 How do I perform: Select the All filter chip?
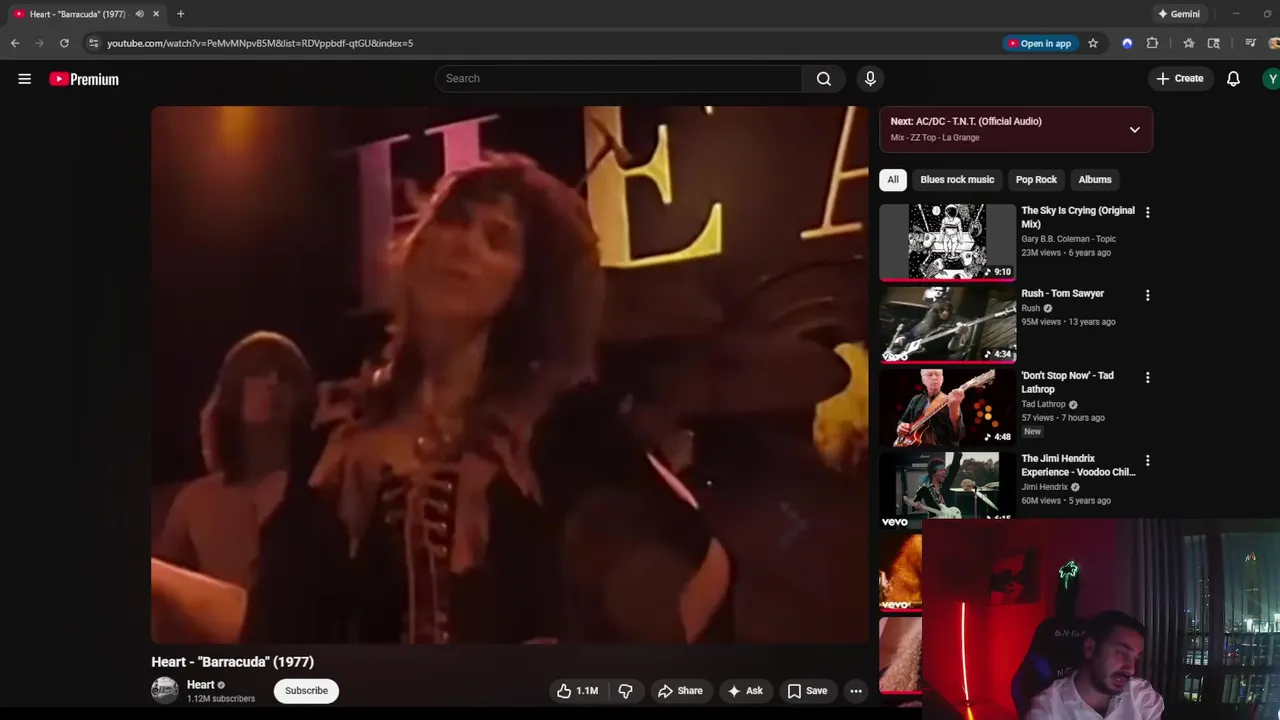pos(893,179)
